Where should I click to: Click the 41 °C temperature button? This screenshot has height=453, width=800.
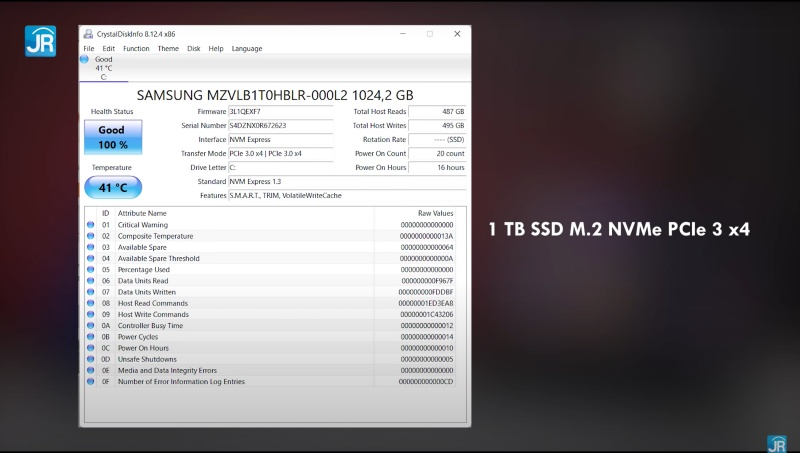coord(112,187)
